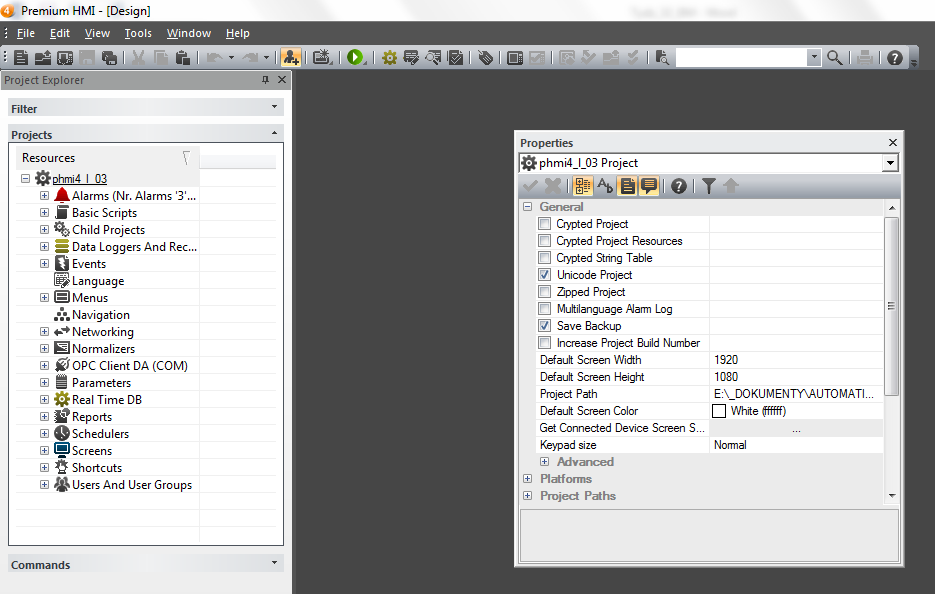The width and height of the screenshot is (935, 594).
Task: Click the green Run project toolbar button
Action: point(355,57)
